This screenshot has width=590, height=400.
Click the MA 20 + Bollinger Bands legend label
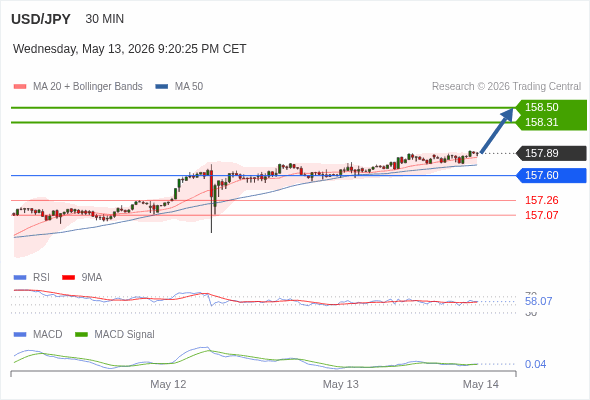[x=88, y=87]
